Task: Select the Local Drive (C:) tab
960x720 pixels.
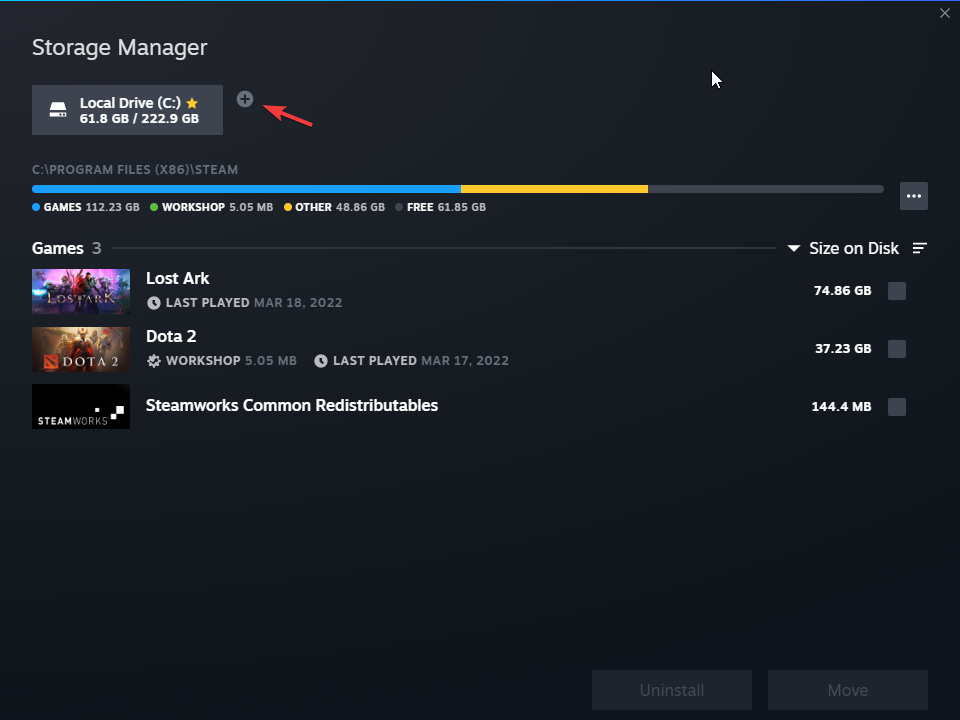Action: (x=127, y=110)
